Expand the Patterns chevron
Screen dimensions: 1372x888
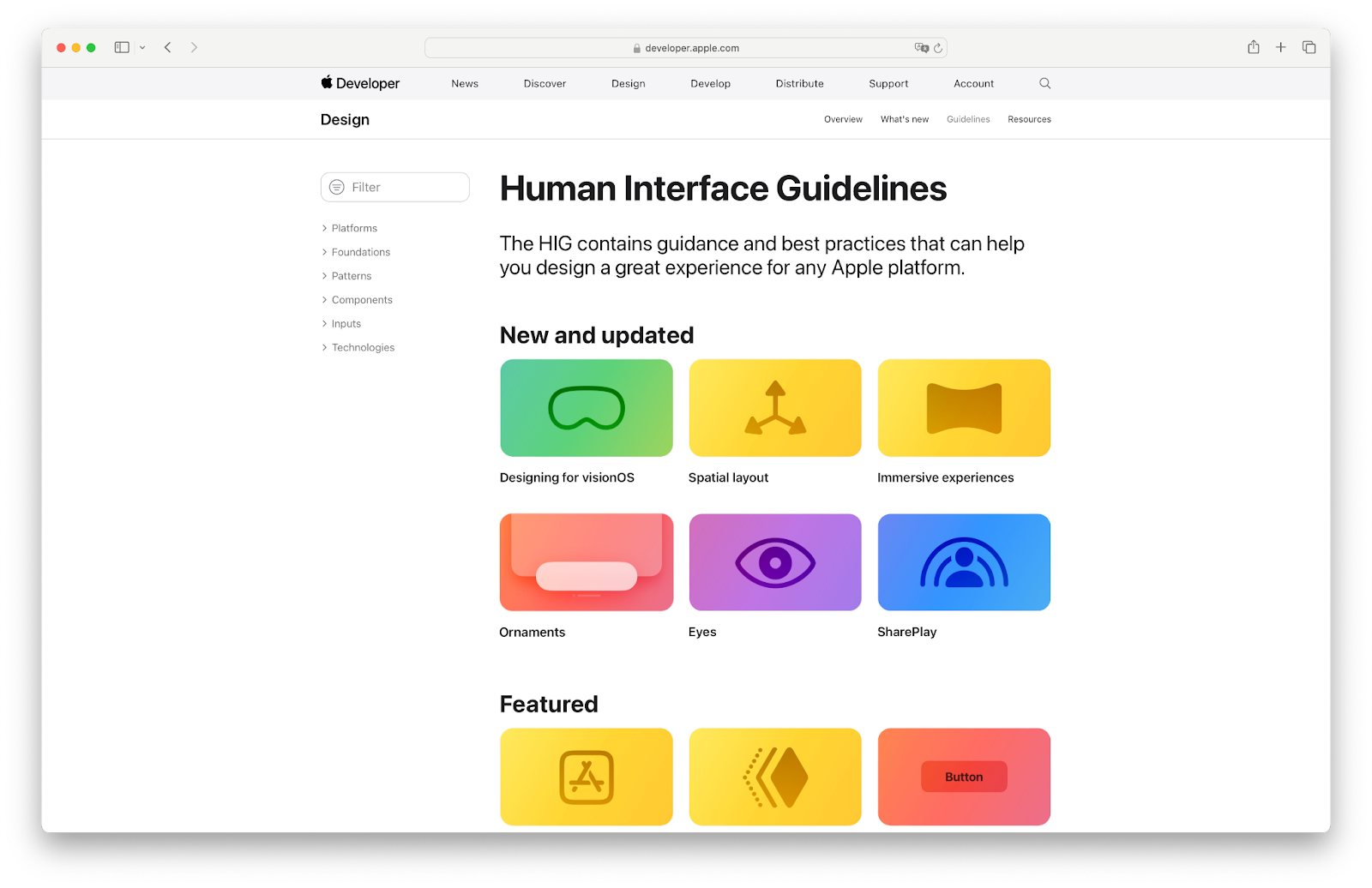coord(324,276)
